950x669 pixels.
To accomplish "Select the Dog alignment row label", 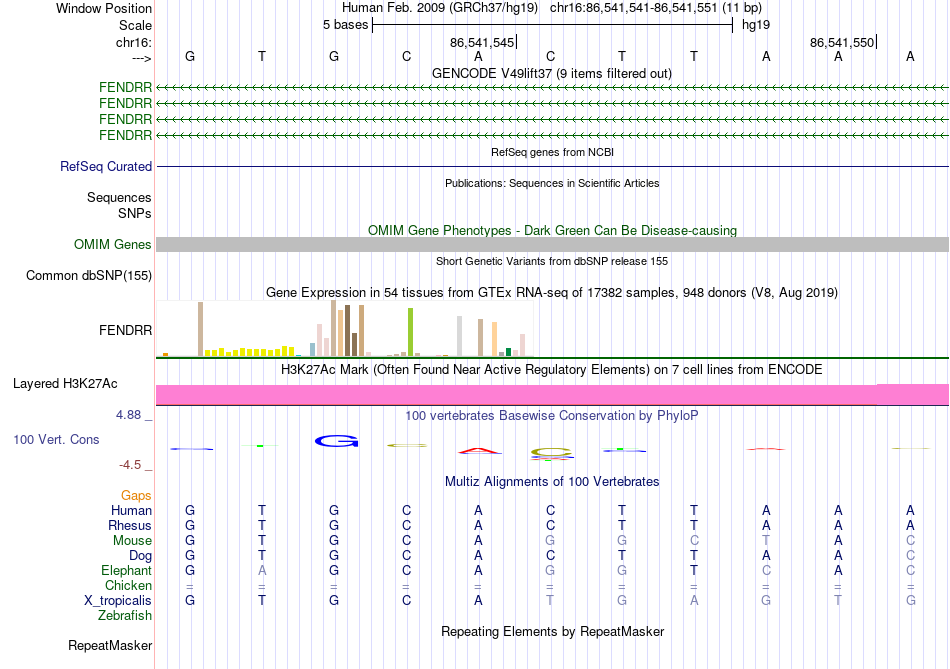I will click(140, 556).
